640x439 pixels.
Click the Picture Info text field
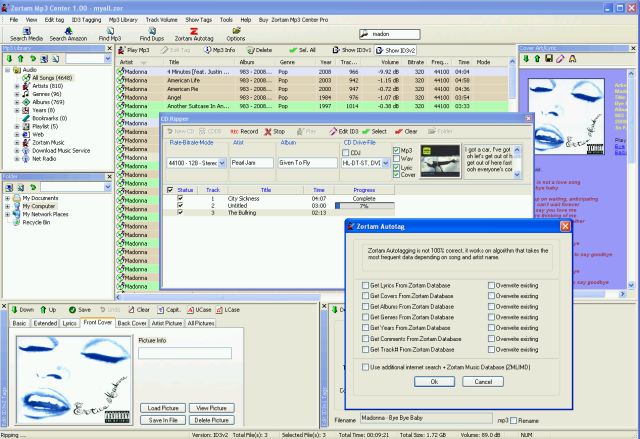click(x=184, y=353)
